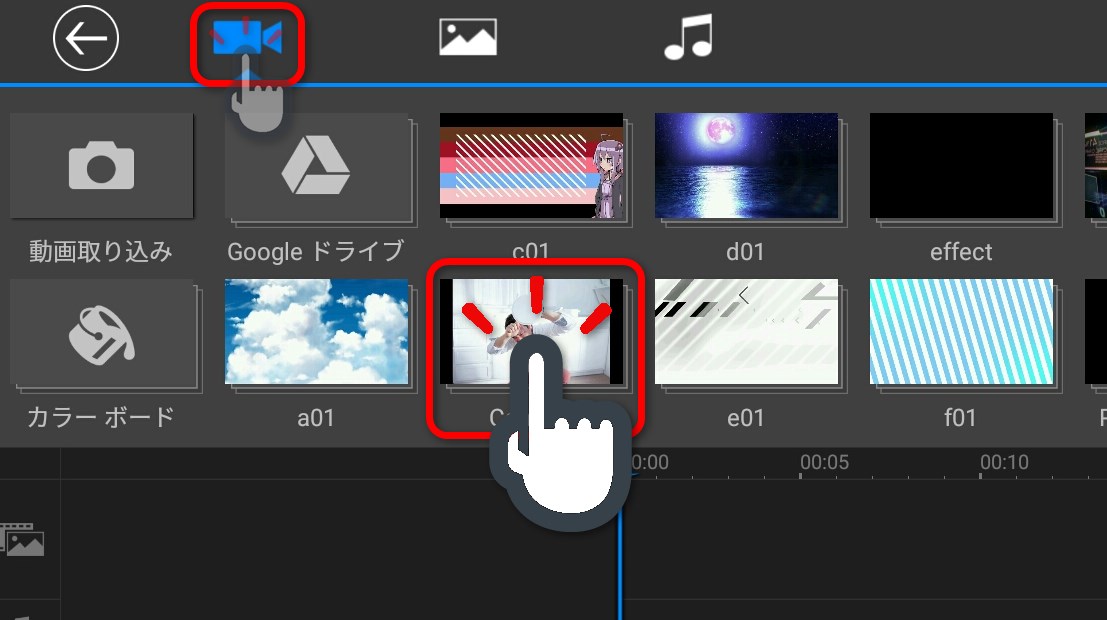Choose the e01 gray striped clip
The image size is (1107, 620).
point(746,332)
